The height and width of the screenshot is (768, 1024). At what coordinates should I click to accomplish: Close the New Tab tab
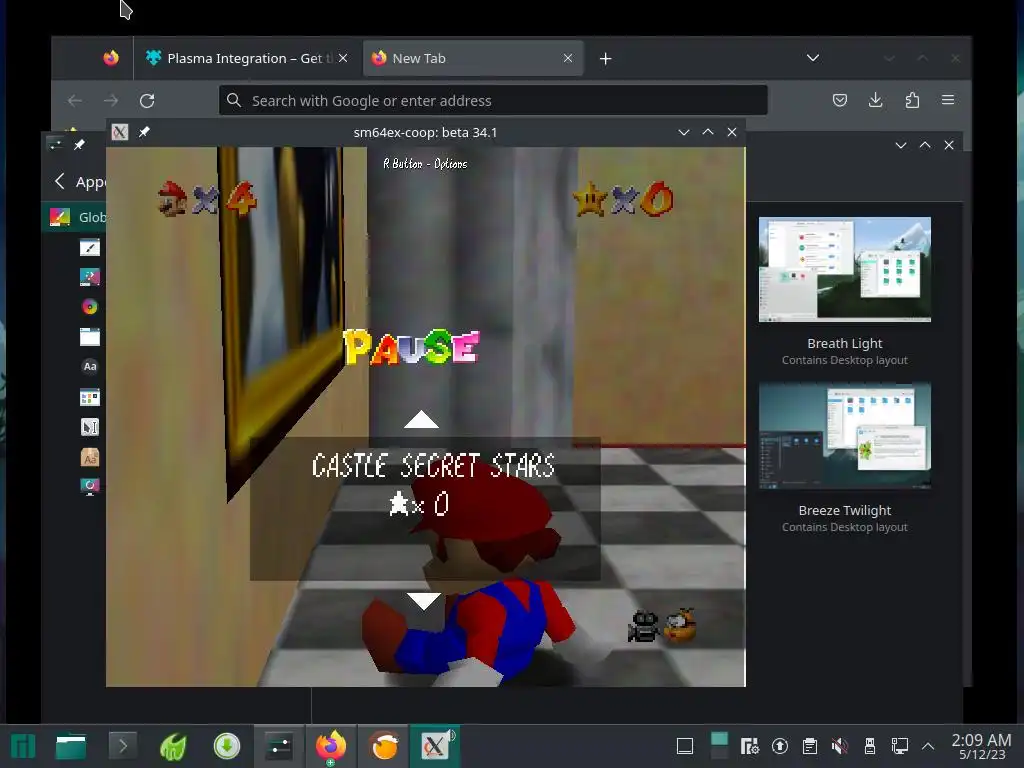coord(568,58)
